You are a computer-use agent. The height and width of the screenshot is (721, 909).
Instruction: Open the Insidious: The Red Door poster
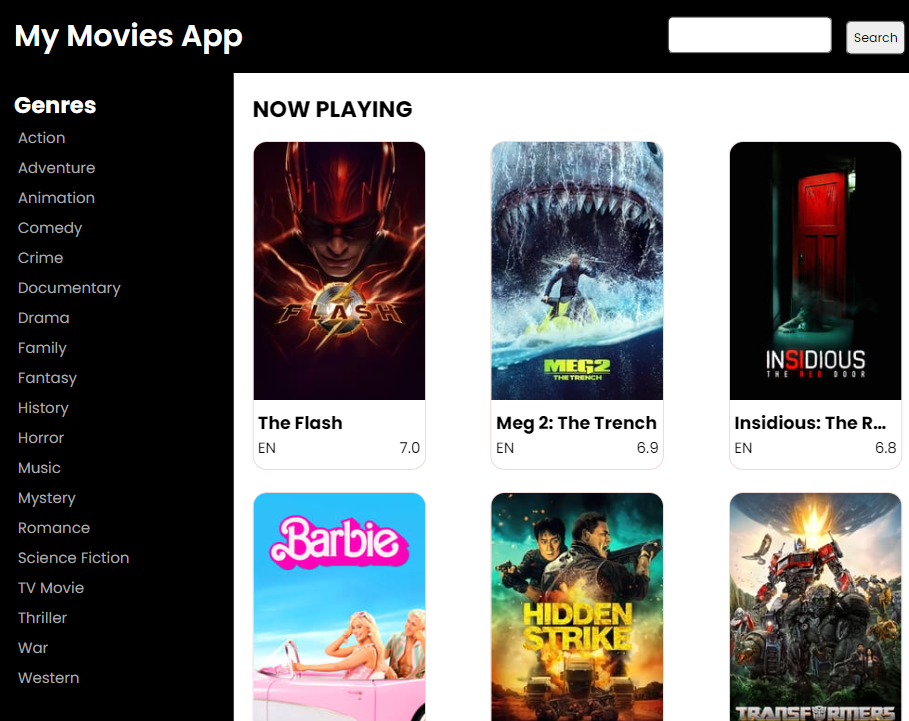(815, 271)
